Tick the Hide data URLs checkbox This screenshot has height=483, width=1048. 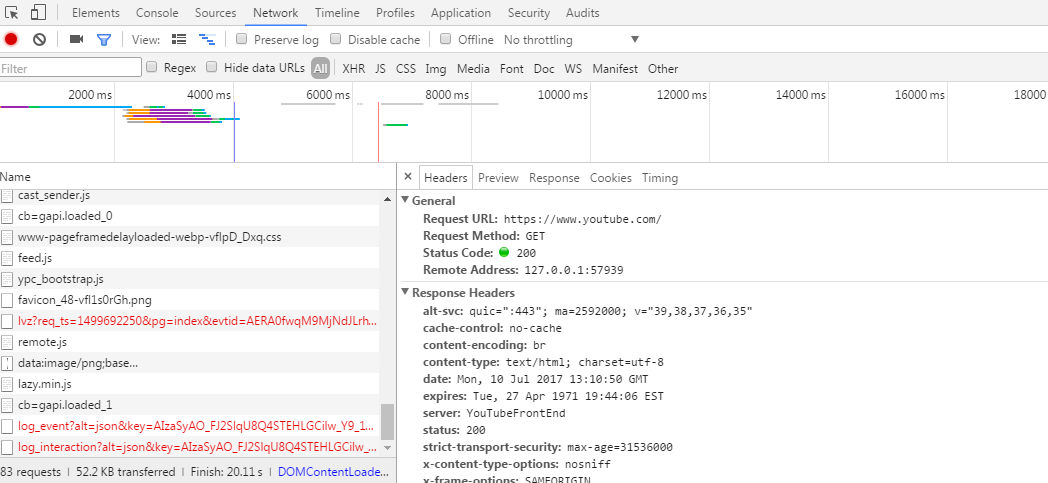tap(212, 68)
